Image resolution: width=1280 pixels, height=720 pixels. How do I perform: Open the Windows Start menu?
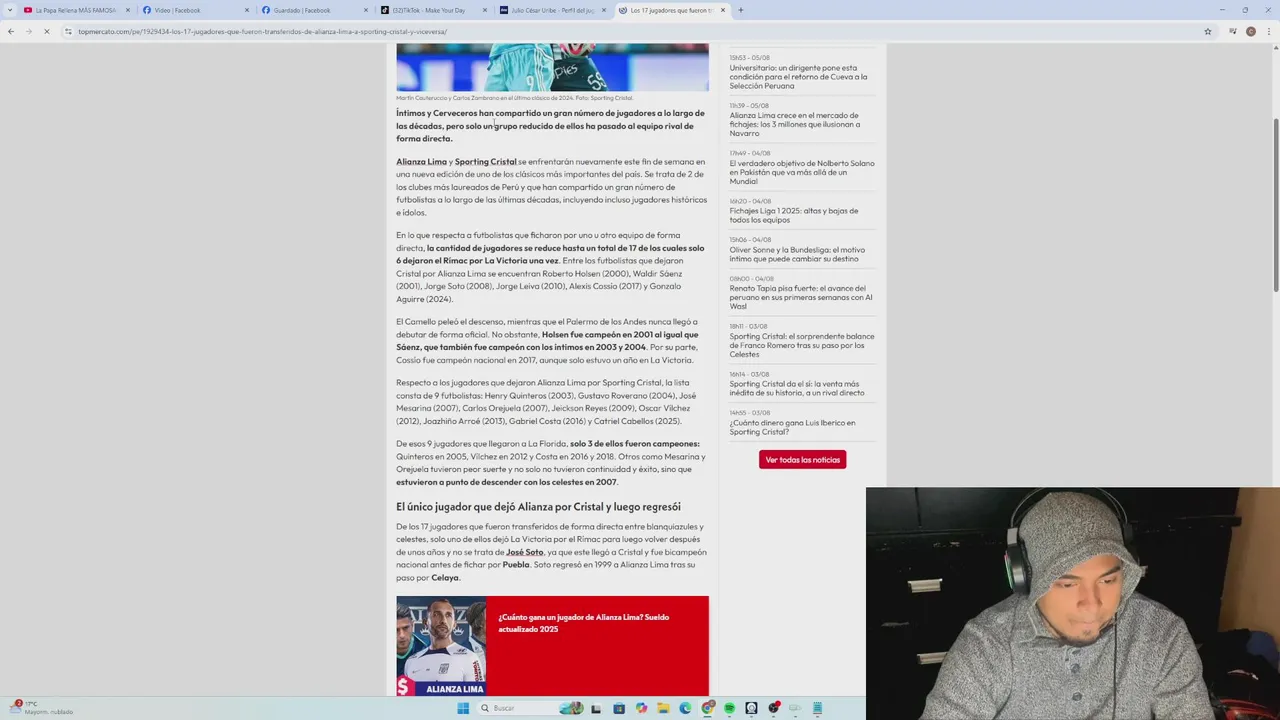pos(463,708)
